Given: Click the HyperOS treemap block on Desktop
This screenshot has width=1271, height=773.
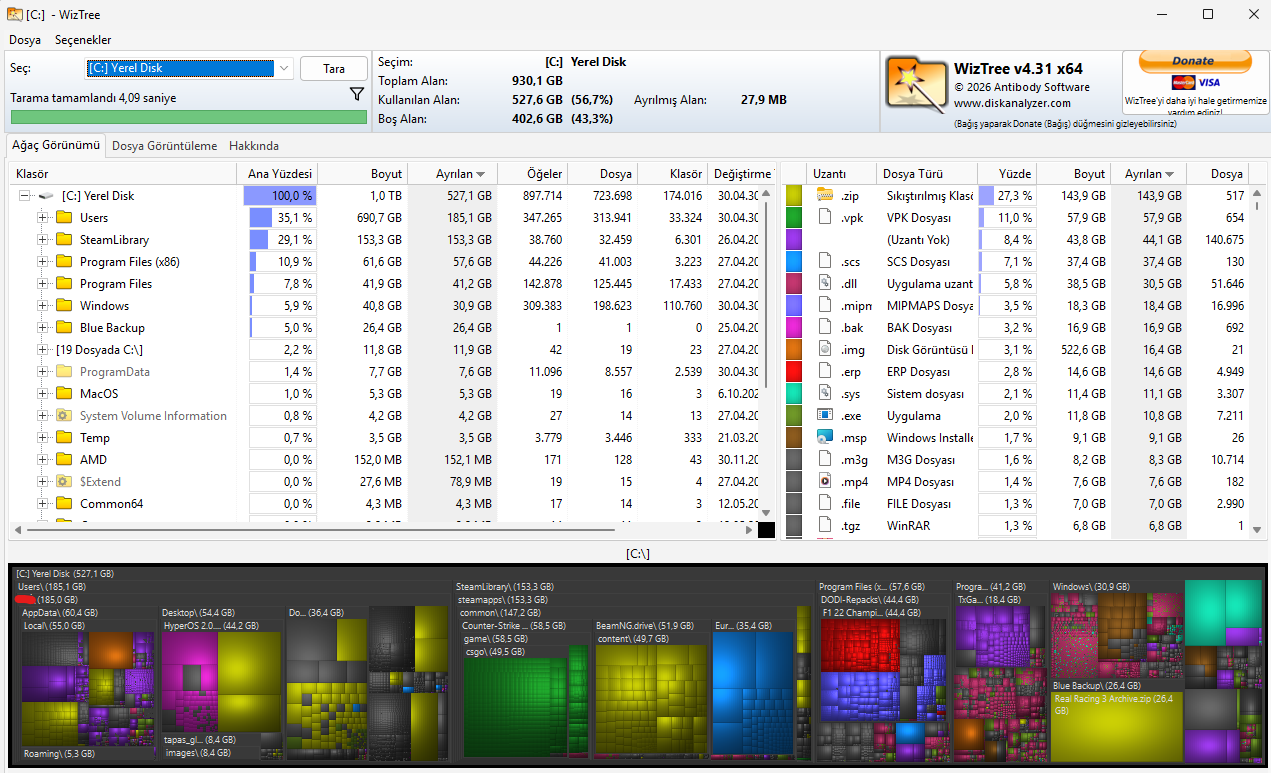Looking at the screenshot, I should pos(220,677).
